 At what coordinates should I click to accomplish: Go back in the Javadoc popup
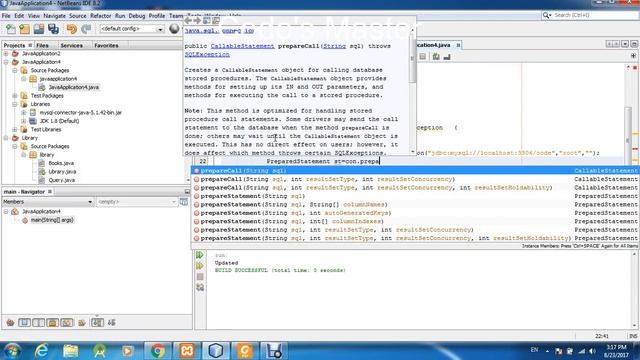(188, 20)
